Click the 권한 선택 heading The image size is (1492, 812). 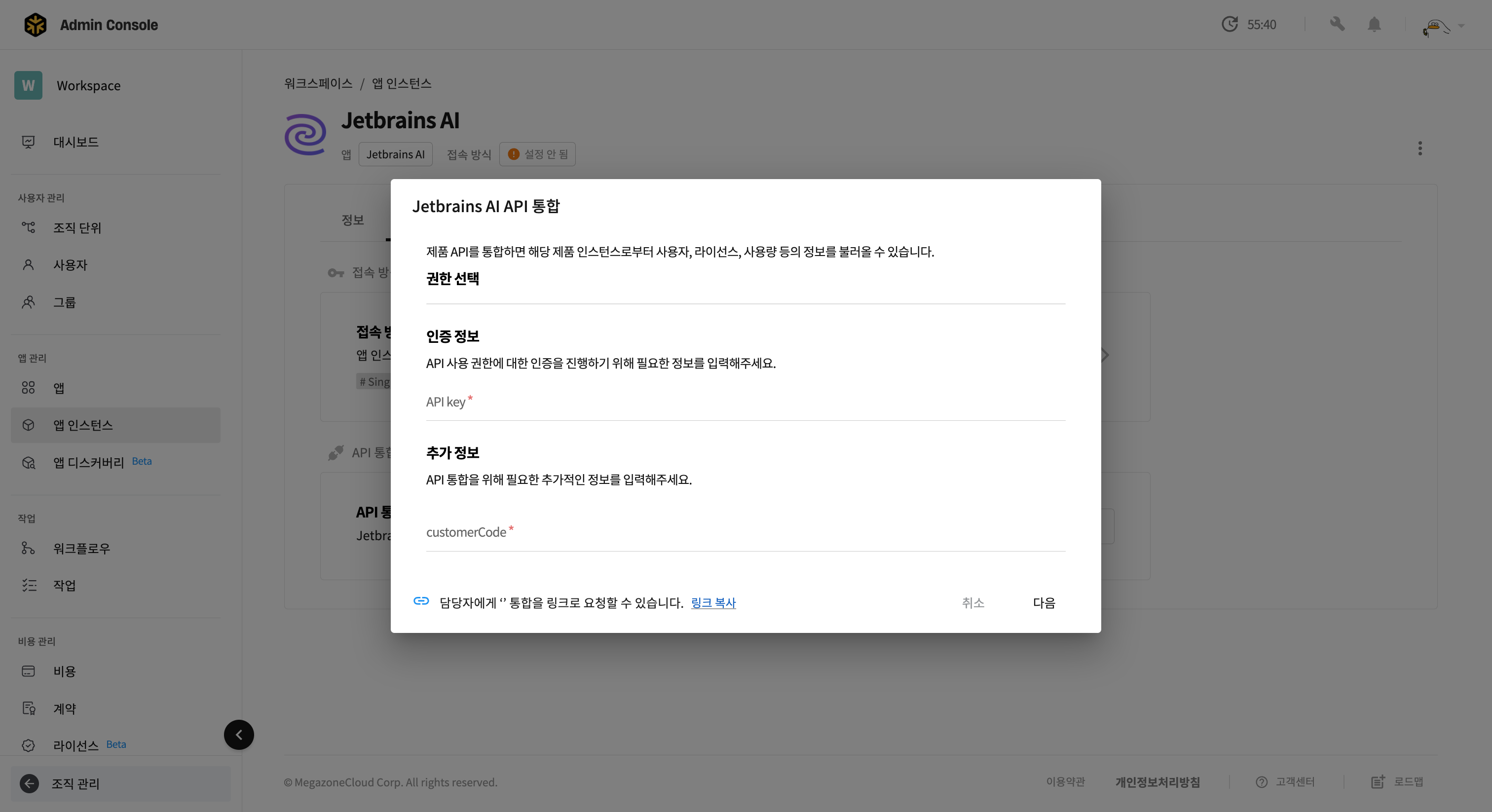coord(452,279)
